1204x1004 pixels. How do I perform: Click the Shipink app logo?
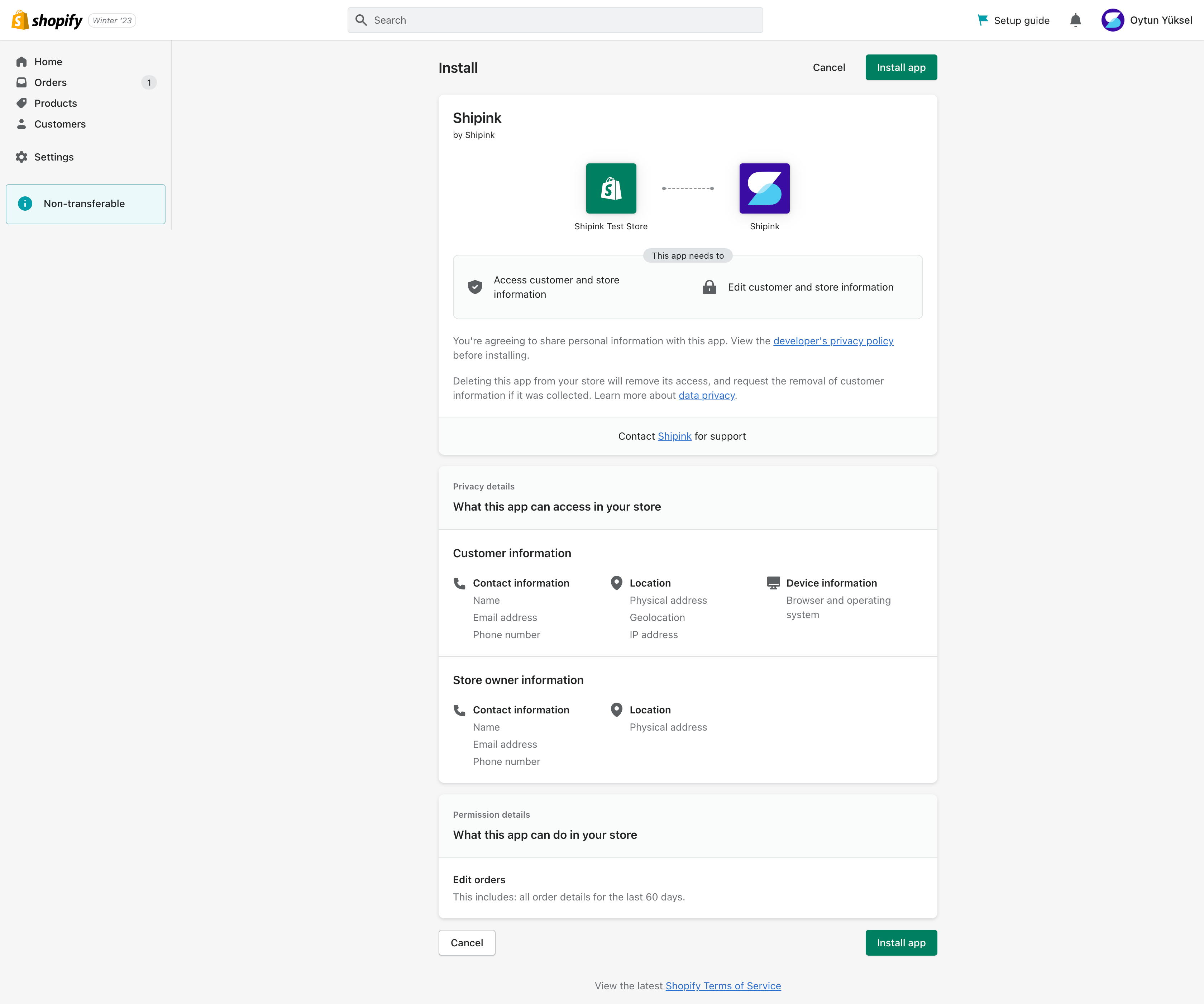765,188
